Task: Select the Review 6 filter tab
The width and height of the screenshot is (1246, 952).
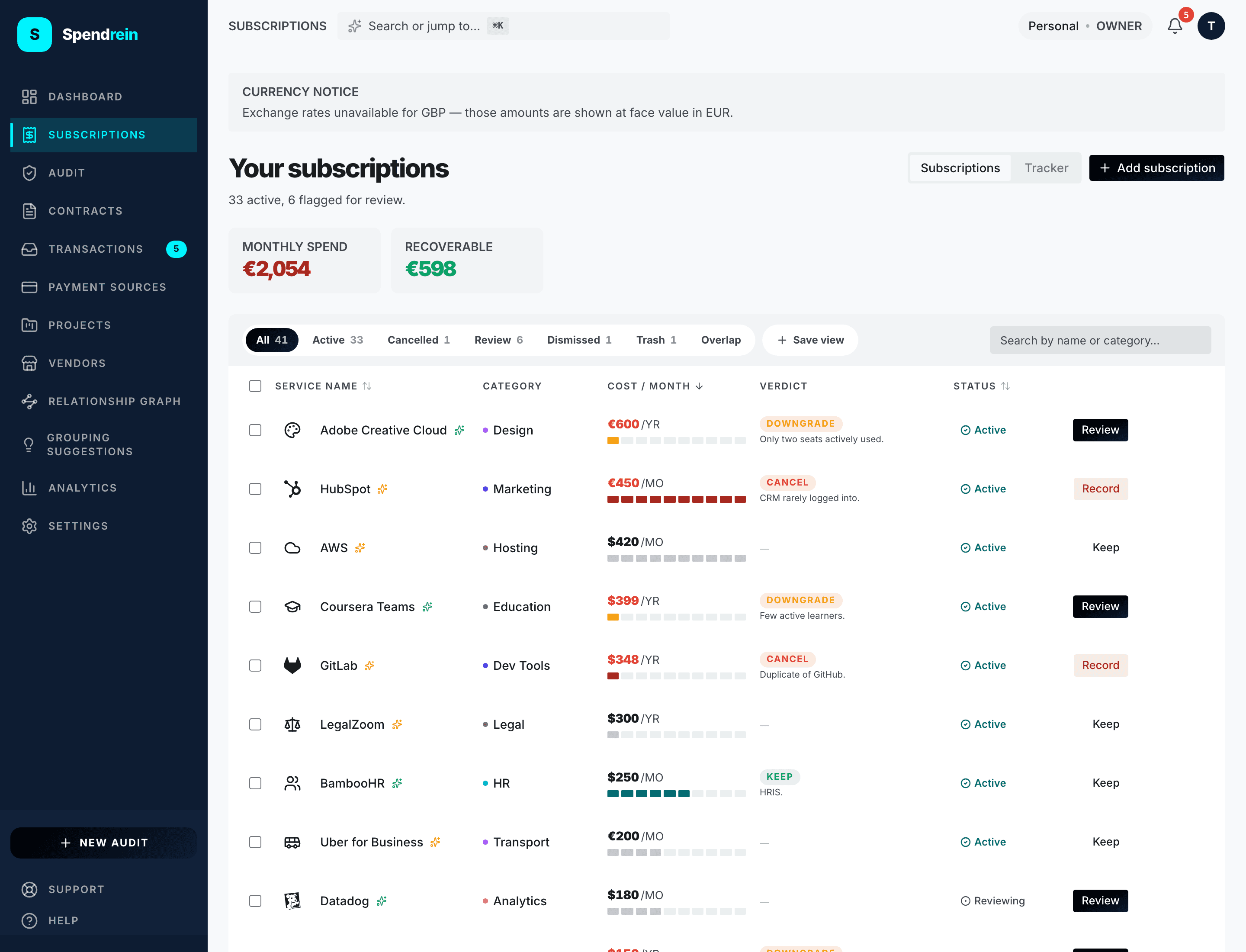Action: click(499, 340)
